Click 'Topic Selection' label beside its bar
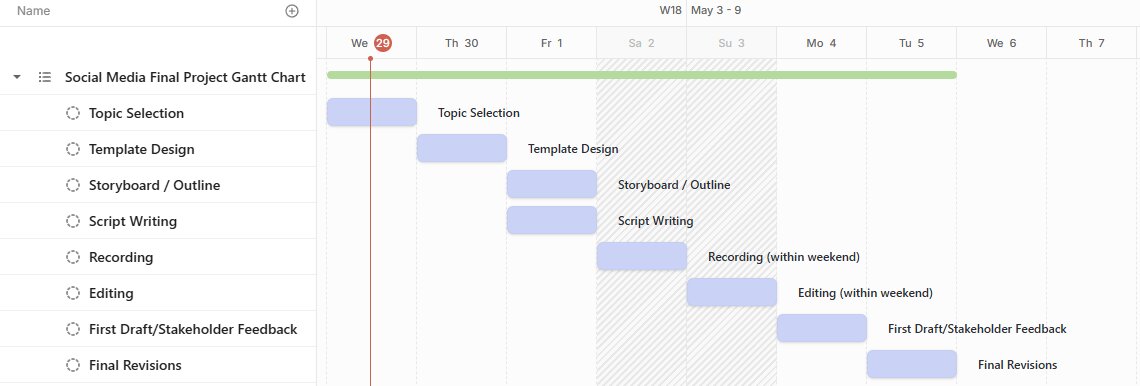The height and width of the screenshot is (386, 1140). (478, 113)
